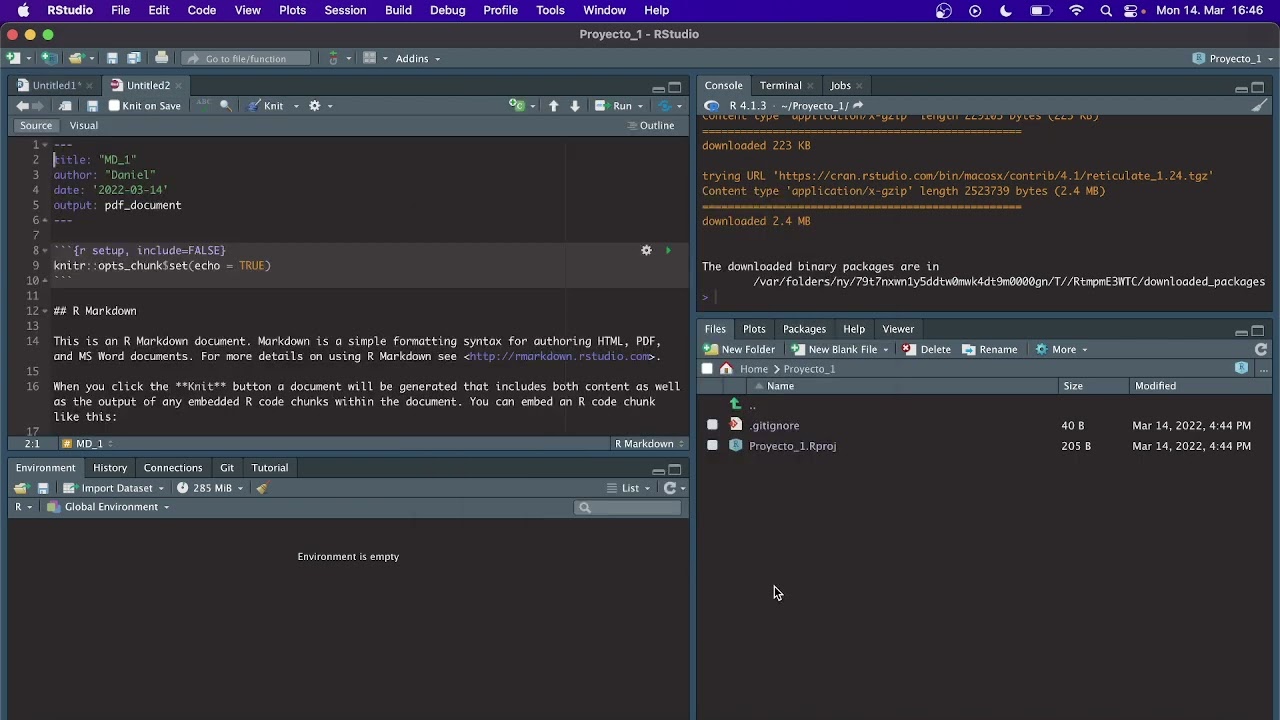Click the Create a project icon
This screenshot has width=1280, height=720.
coord(47,58)
